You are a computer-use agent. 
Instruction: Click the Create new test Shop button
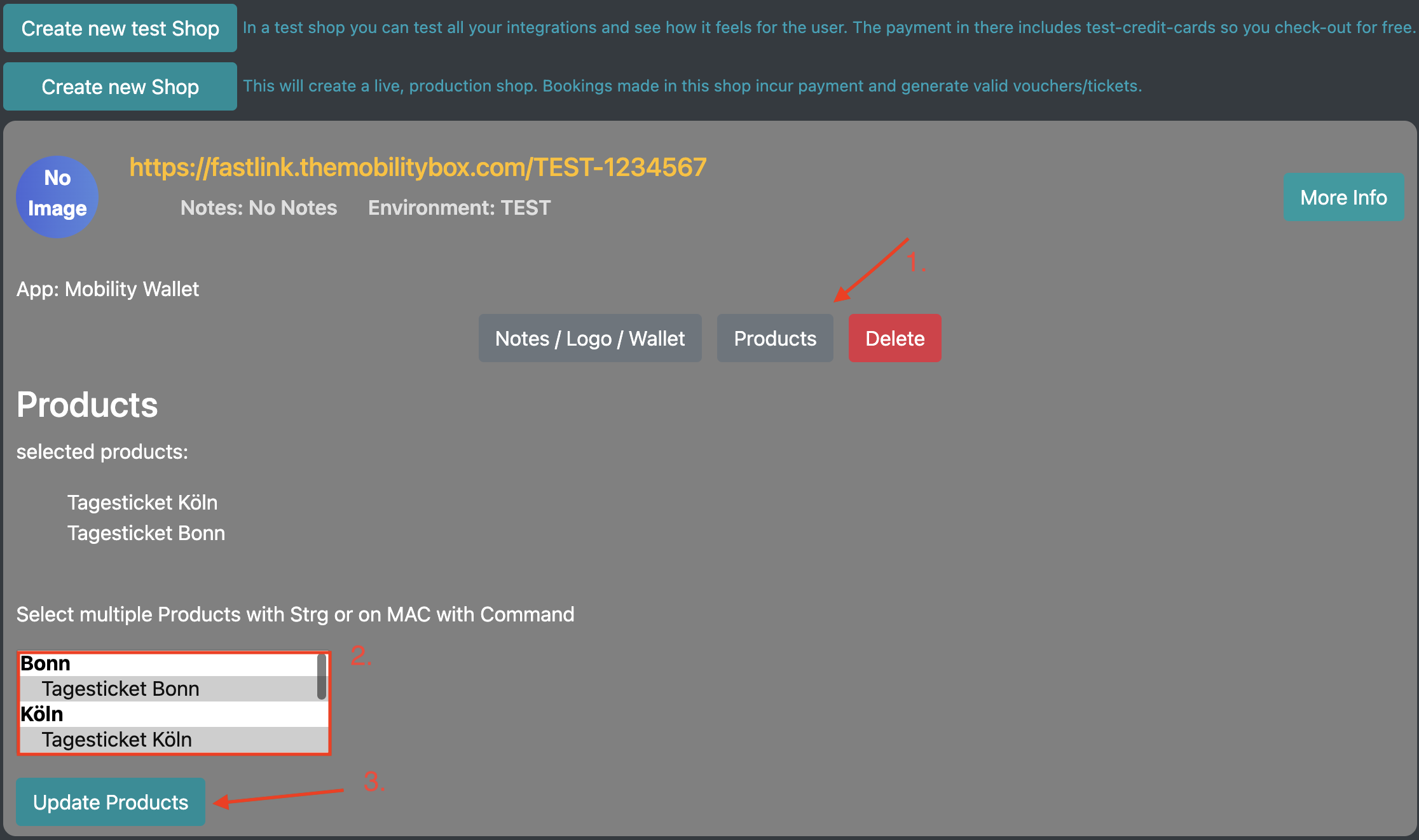pyautogui.click(x=120, y=28)
